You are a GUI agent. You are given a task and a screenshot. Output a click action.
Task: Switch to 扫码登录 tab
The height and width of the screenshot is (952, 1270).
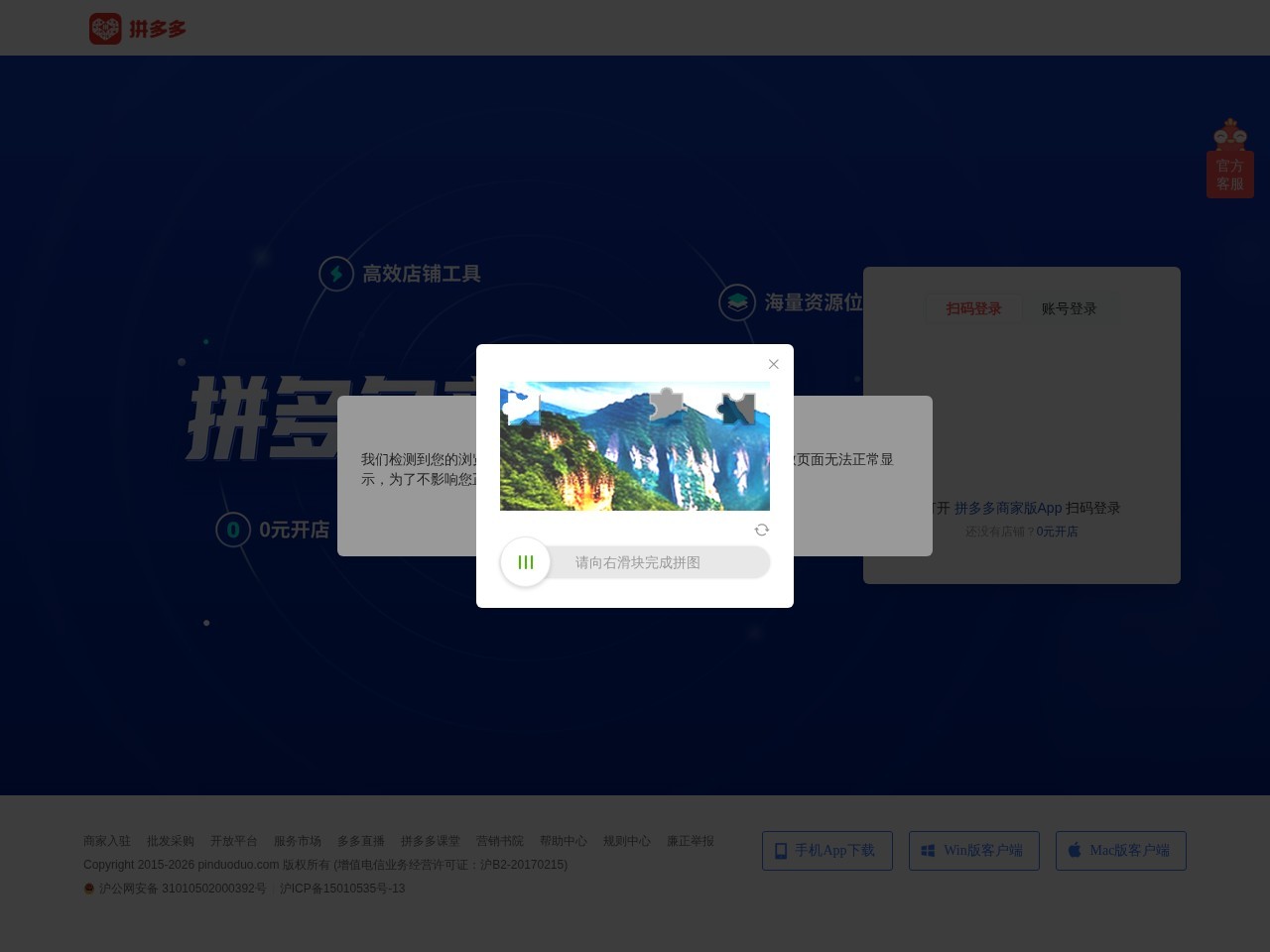coord(973,308)
